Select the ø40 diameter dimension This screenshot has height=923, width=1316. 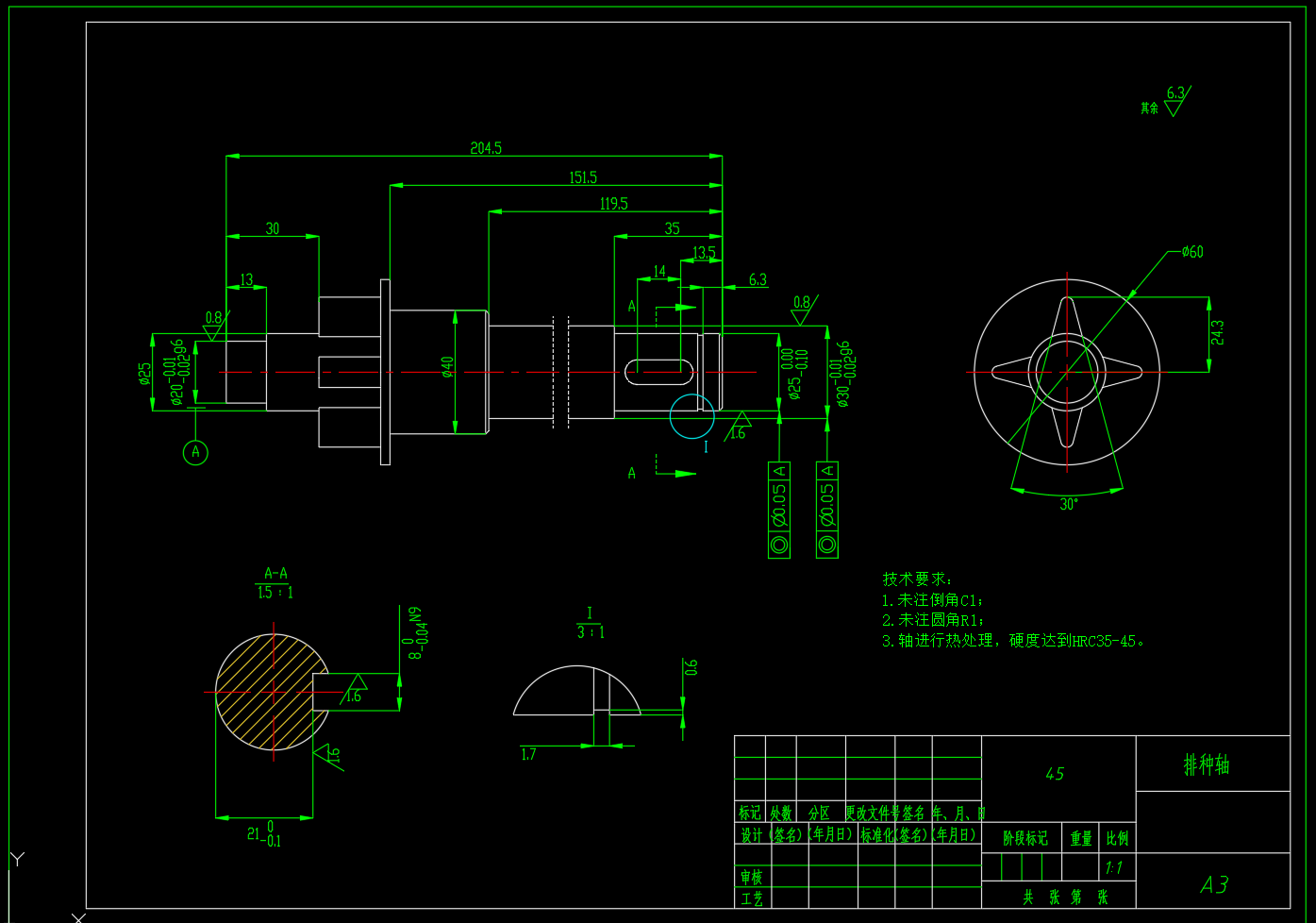(447, 366)
